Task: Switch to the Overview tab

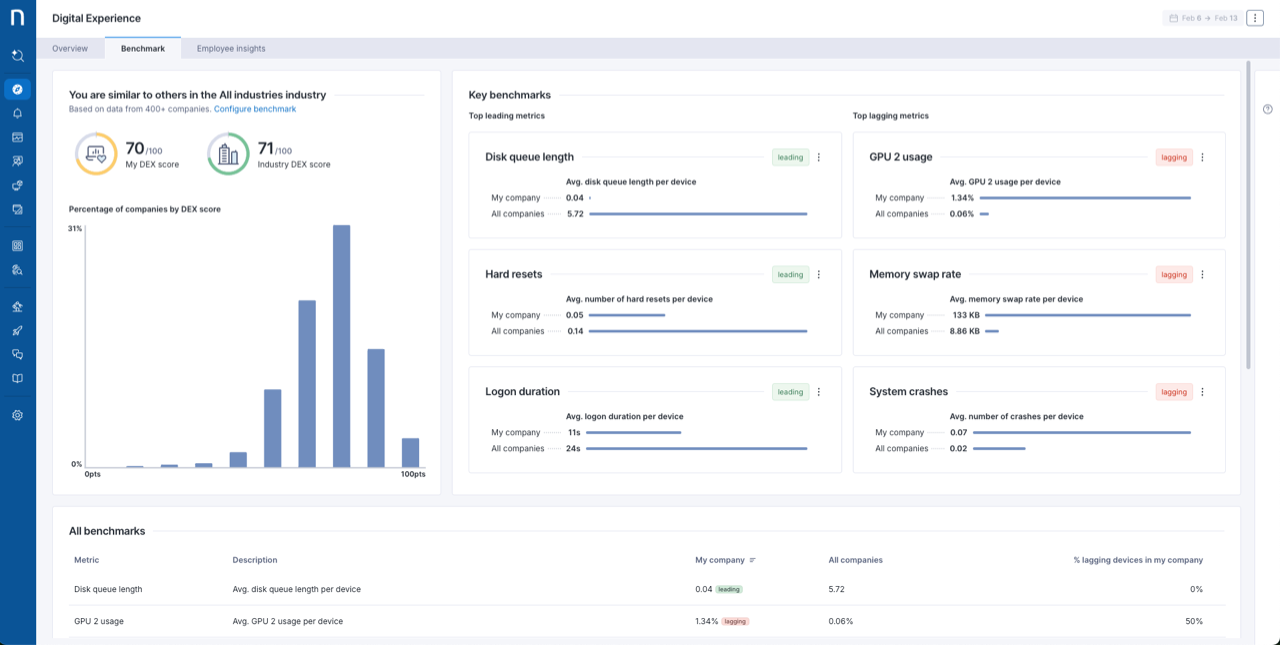Action: 70,48
